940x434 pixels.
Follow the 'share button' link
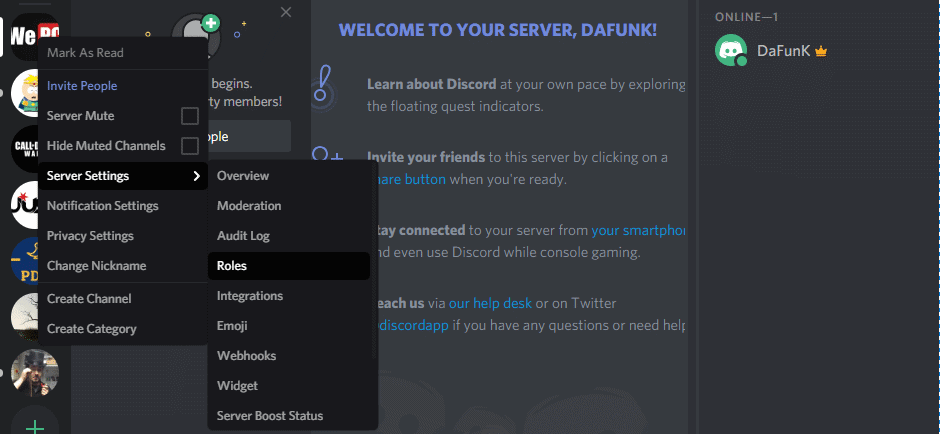(x=410, y=179)
